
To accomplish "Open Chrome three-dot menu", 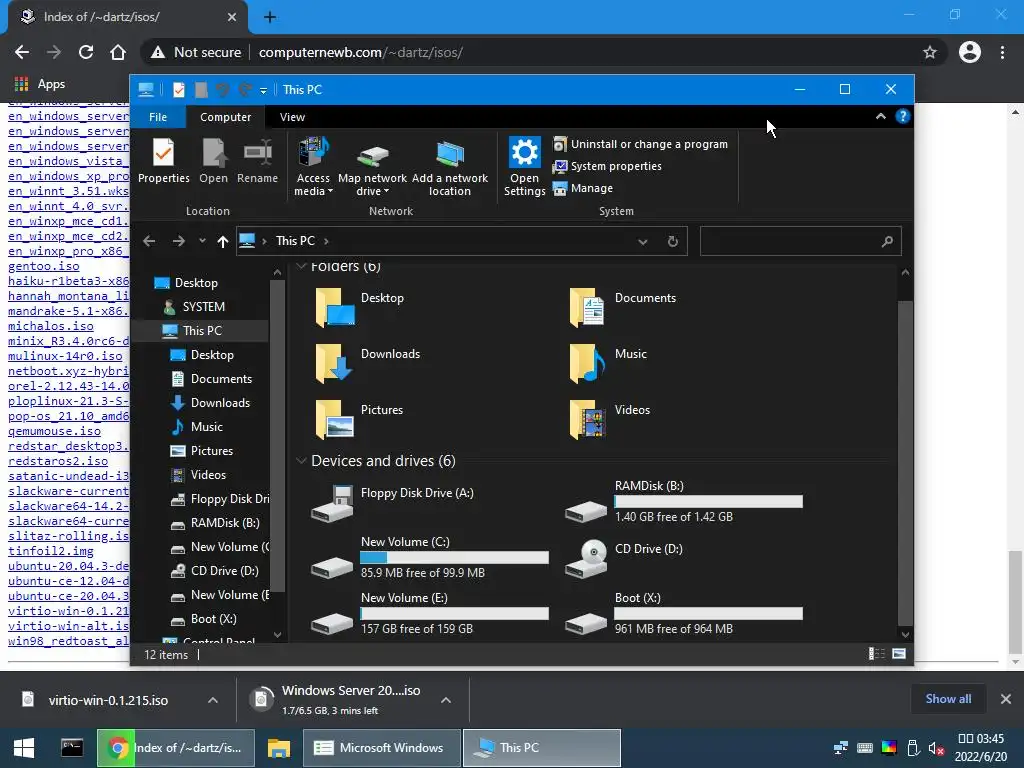I will (1002, 52).
